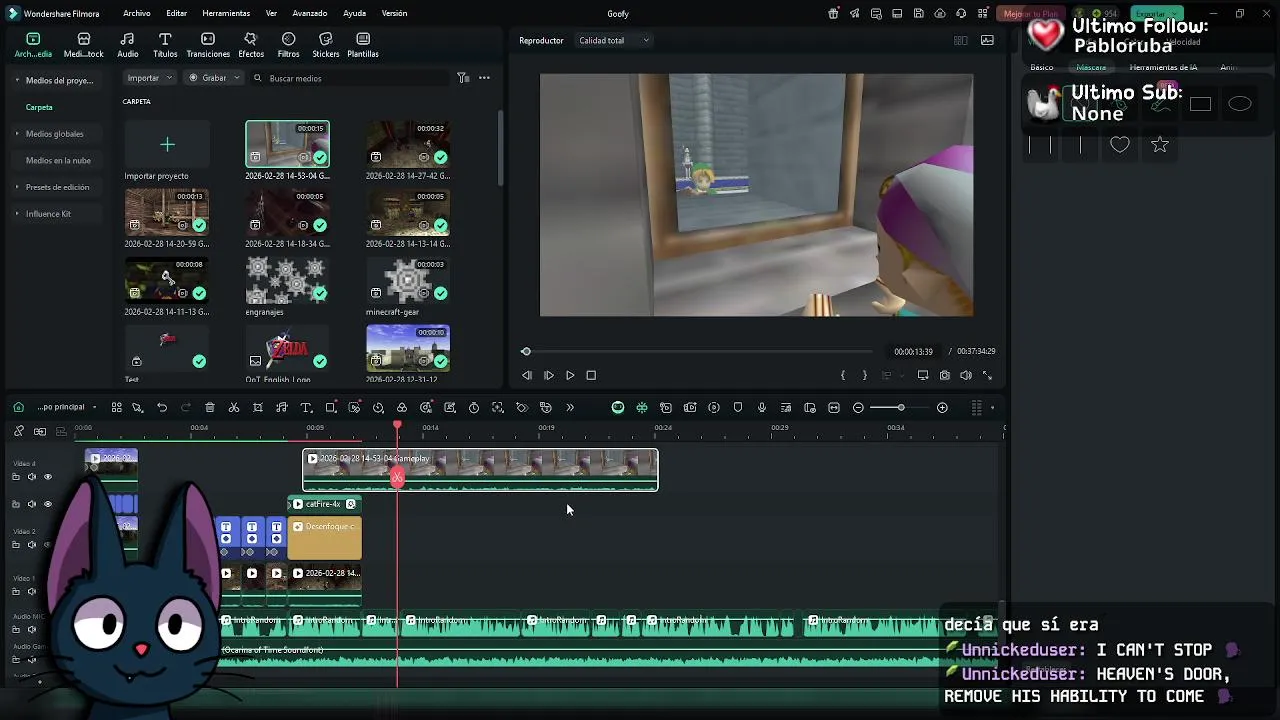Open the main timeline name dropdown
1280x720 pixels.
(x=66, y=407)
